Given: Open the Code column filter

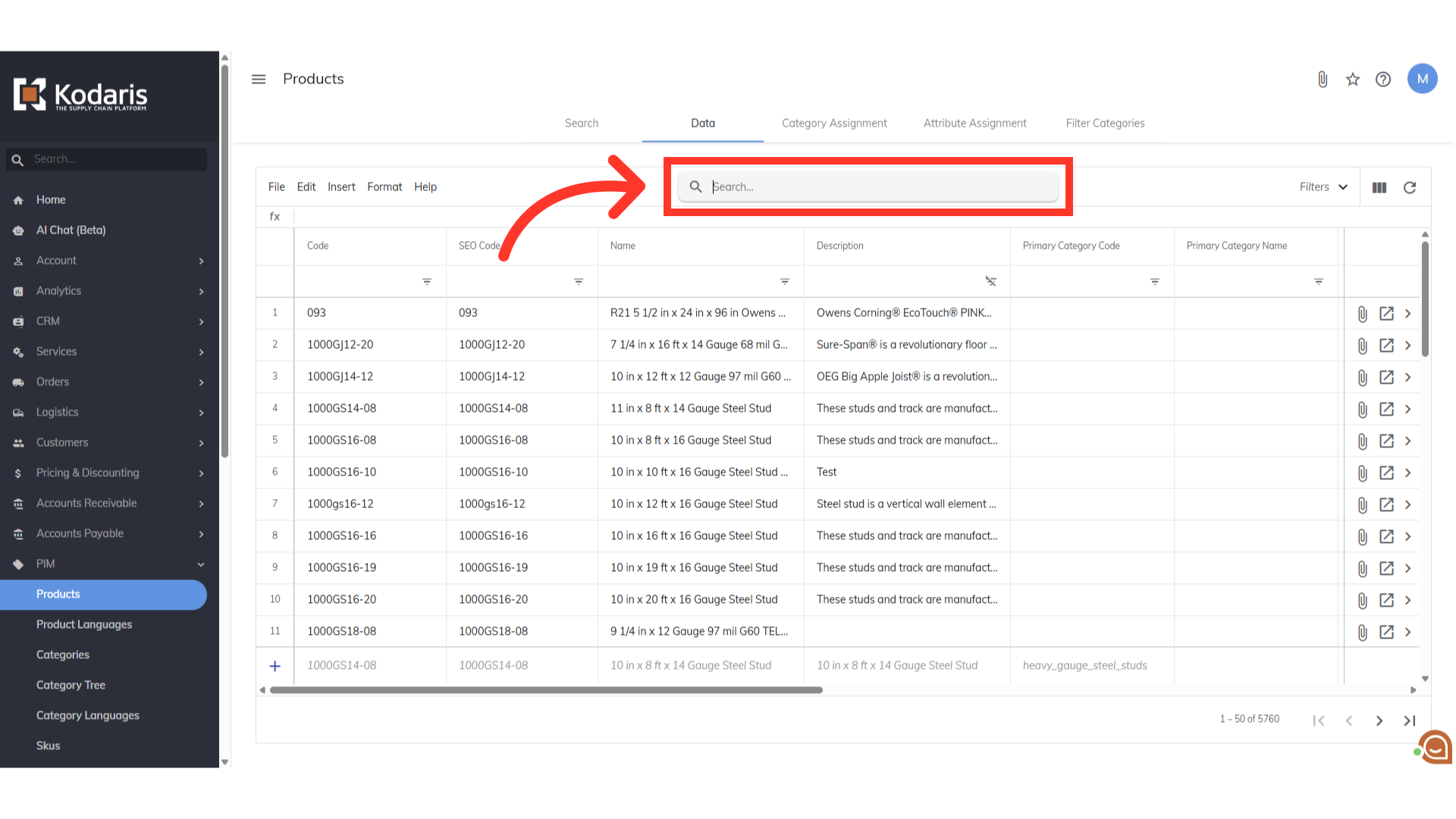Looking at the screenshot, I should (427, 281).
